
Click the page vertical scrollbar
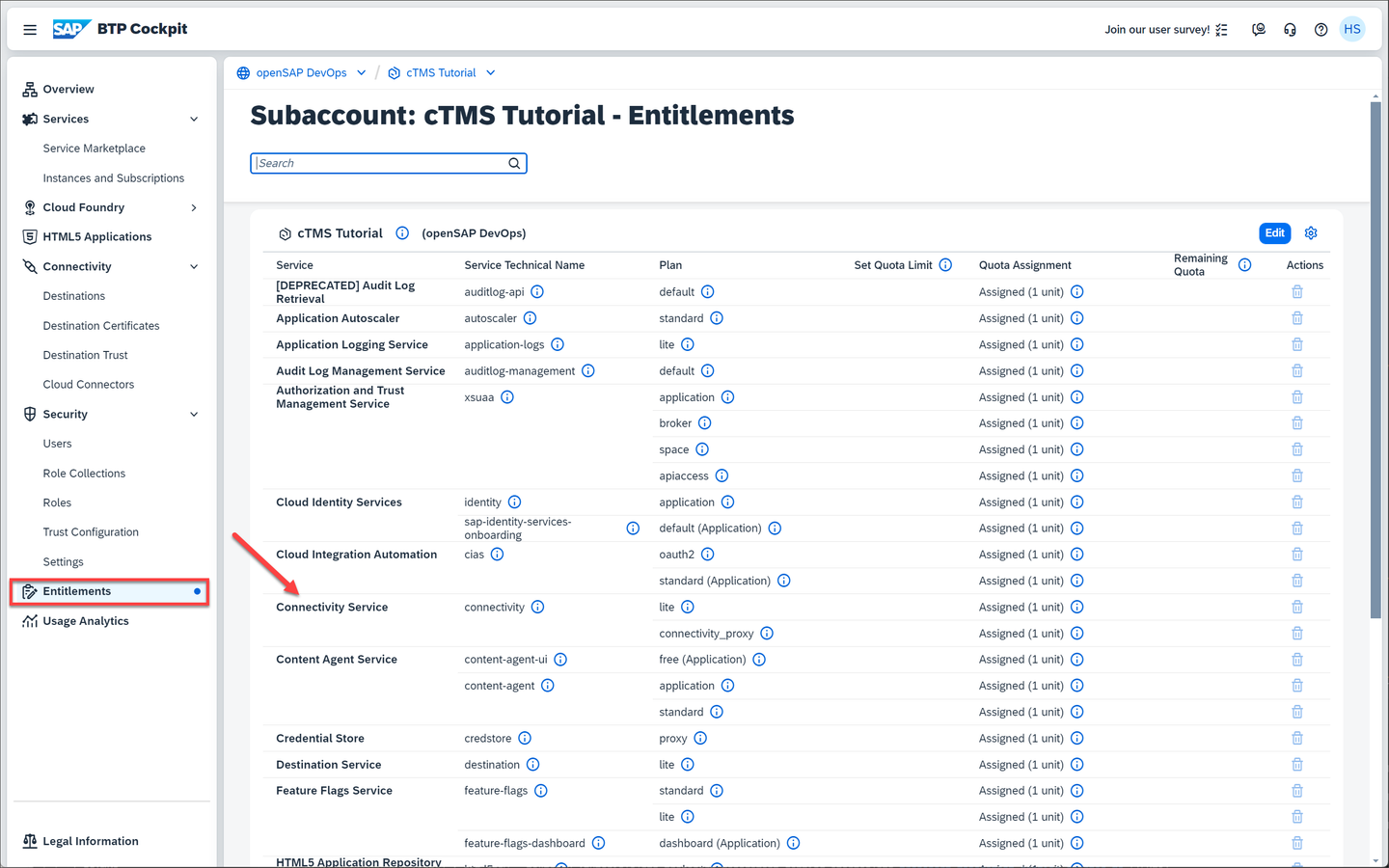click(x=1375, y=359)
